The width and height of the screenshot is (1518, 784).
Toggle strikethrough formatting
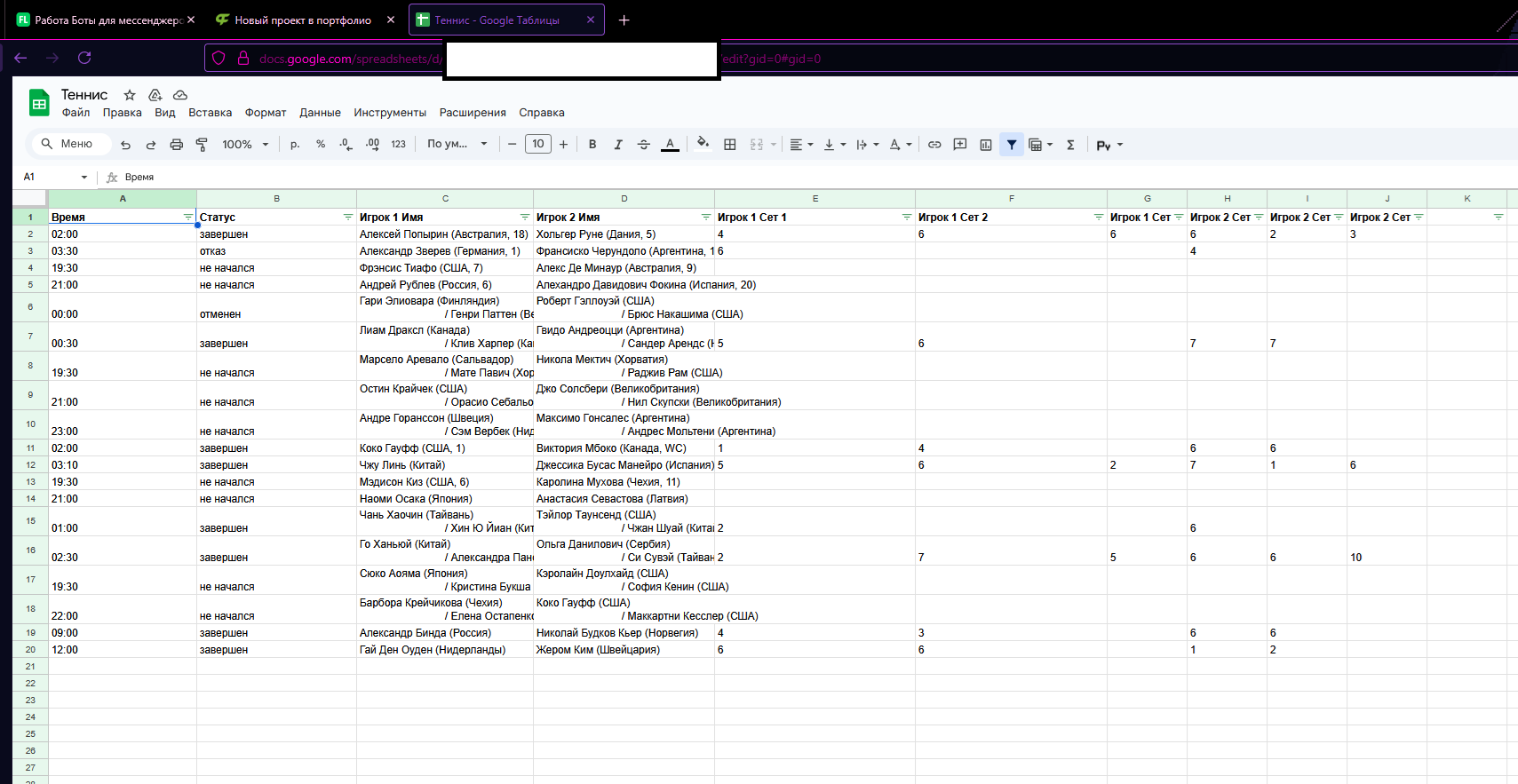click(644, 145)
